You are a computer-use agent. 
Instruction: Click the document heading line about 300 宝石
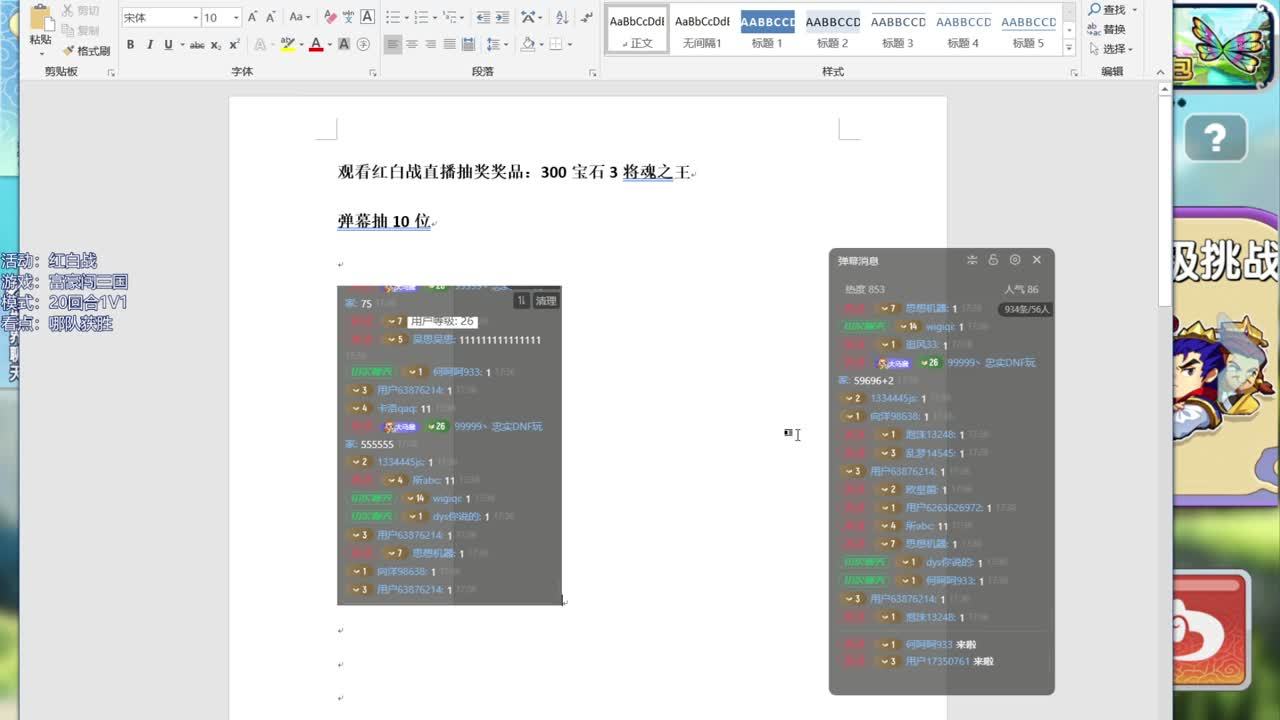click(x=515, y=172)
